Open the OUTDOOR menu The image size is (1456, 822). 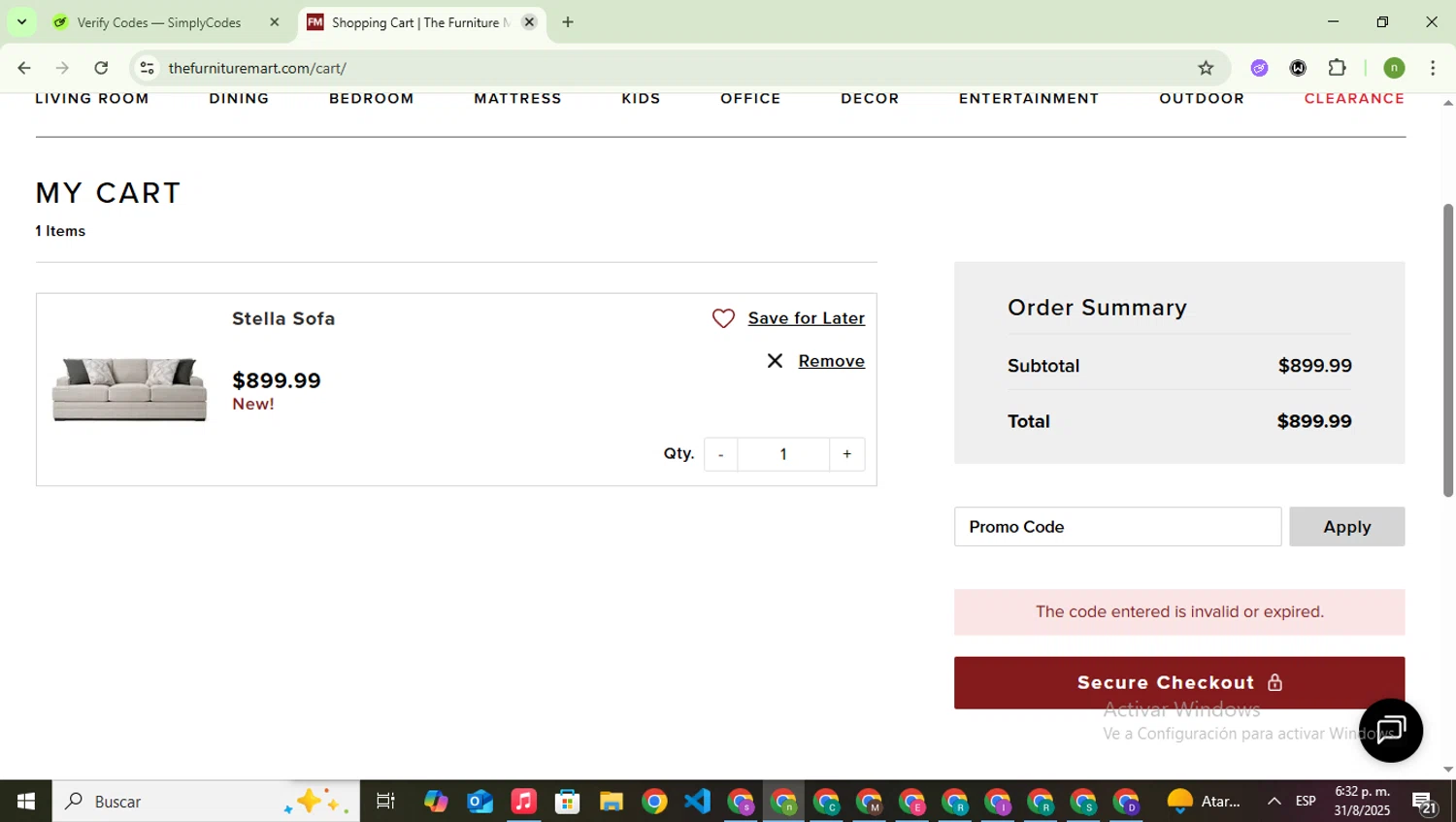pos(1202,99)
